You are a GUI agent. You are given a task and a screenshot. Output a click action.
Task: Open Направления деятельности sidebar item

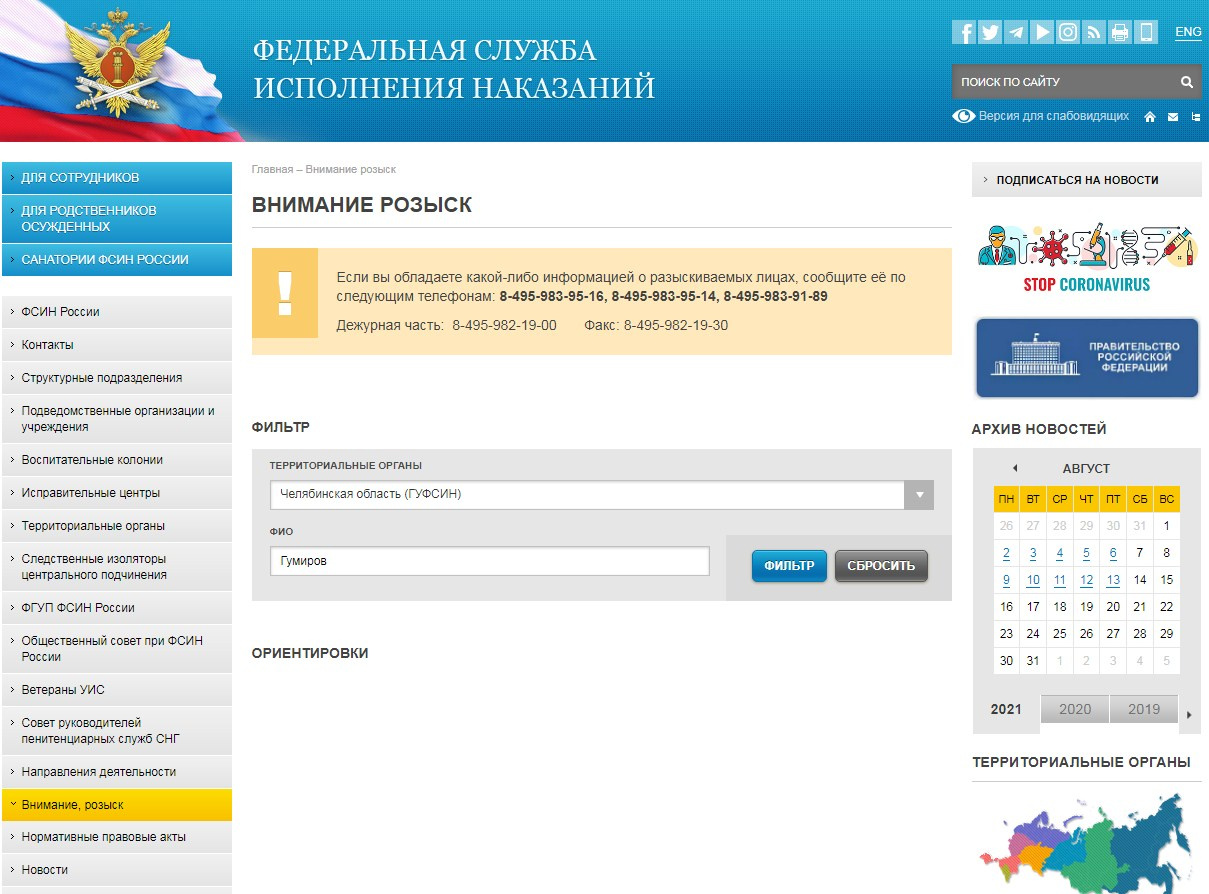click(x=116, y=772)
